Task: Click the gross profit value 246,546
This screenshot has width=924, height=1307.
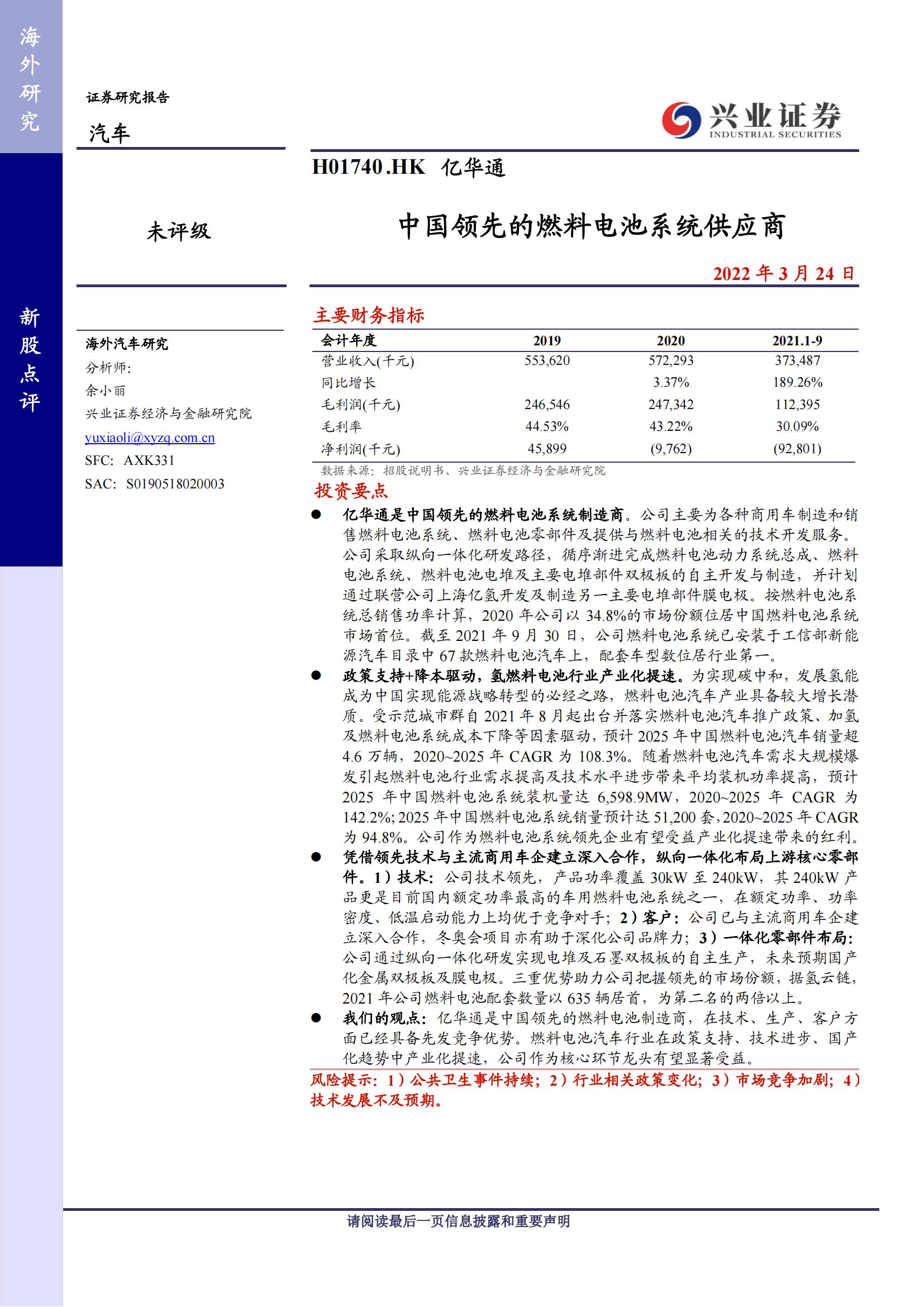Action: pyautogui.click(x=547, y=405)
